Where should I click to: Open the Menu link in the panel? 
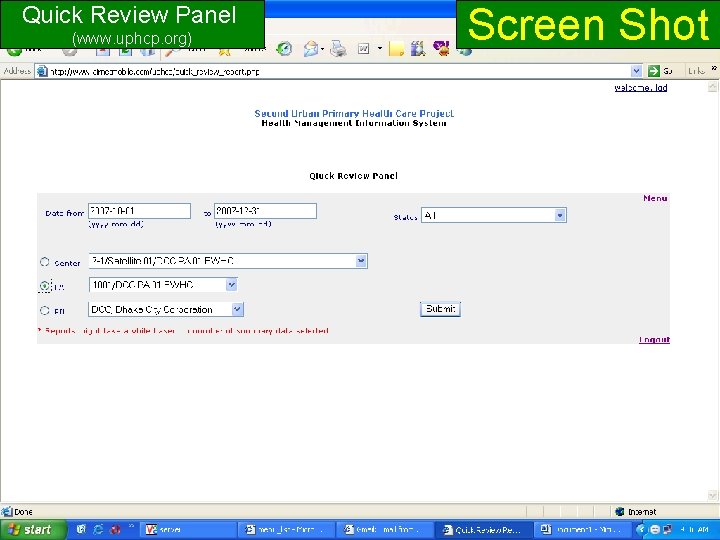pyautogui.click(x=655, y=198)
